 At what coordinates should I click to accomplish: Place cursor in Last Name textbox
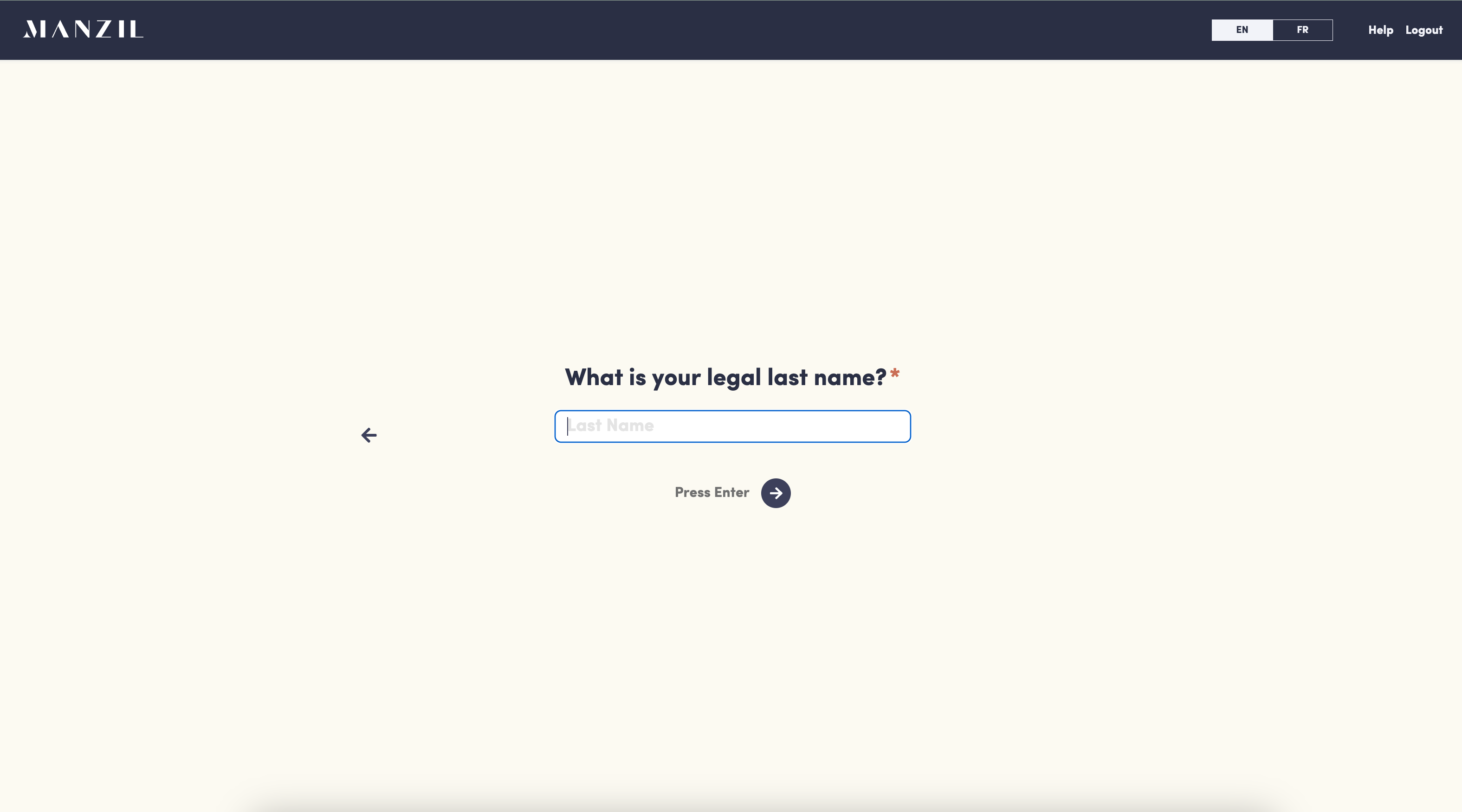click(x=732, y=426)
